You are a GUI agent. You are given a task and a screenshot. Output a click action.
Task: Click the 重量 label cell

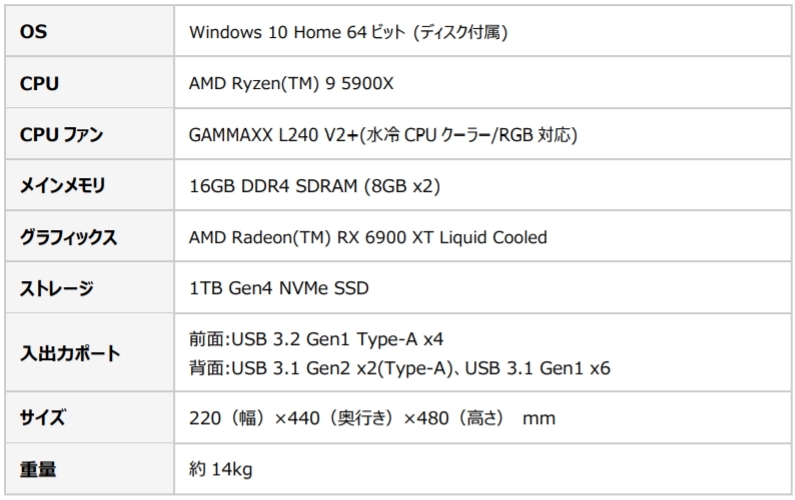click(x=38, y=467)
